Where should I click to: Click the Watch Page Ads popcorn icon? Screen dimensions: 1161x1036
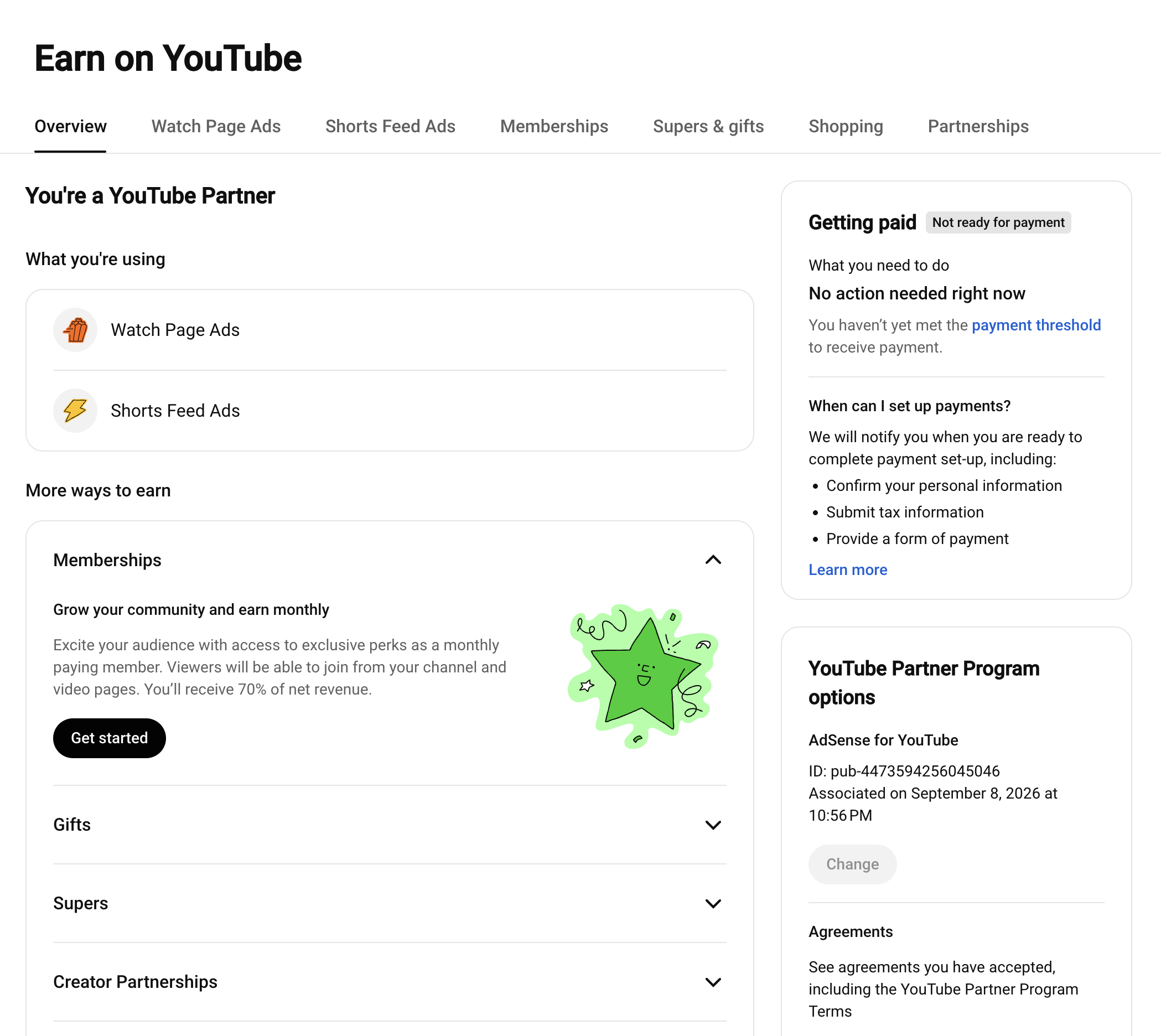pyautogui.click(x=75, y=330)
